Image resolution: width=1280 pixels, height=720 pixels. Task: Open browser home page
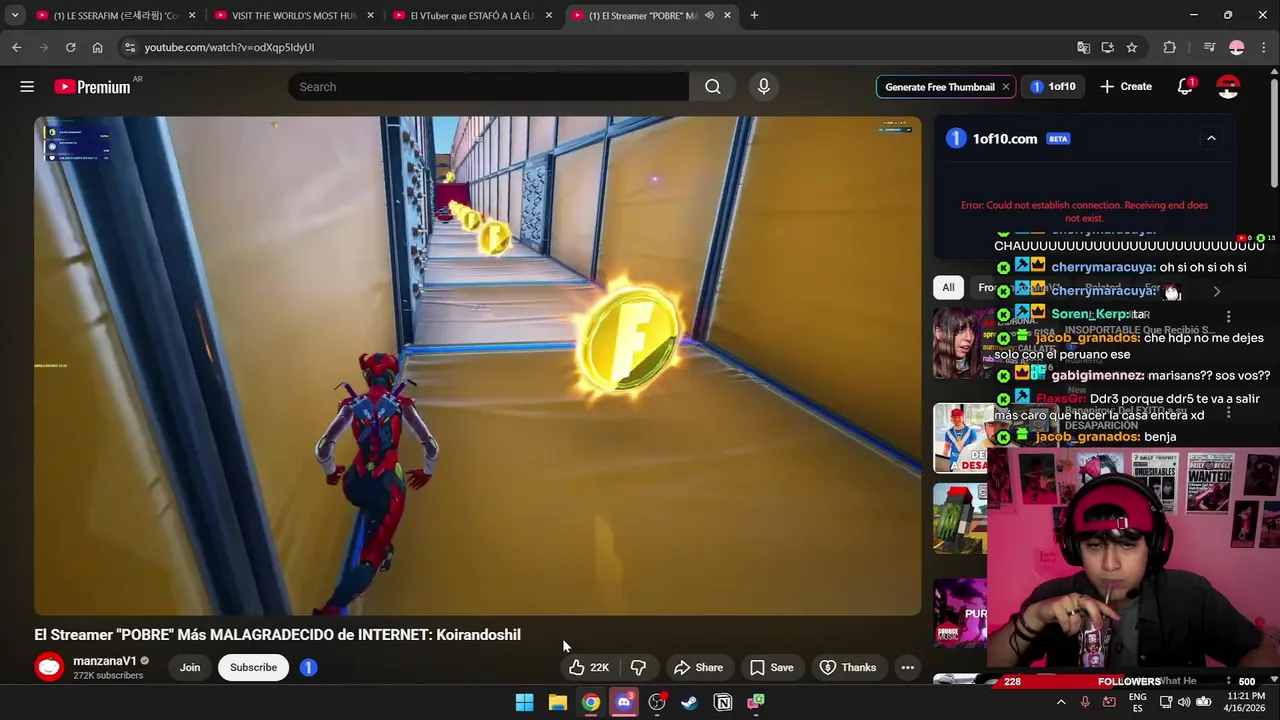[97, 47]
